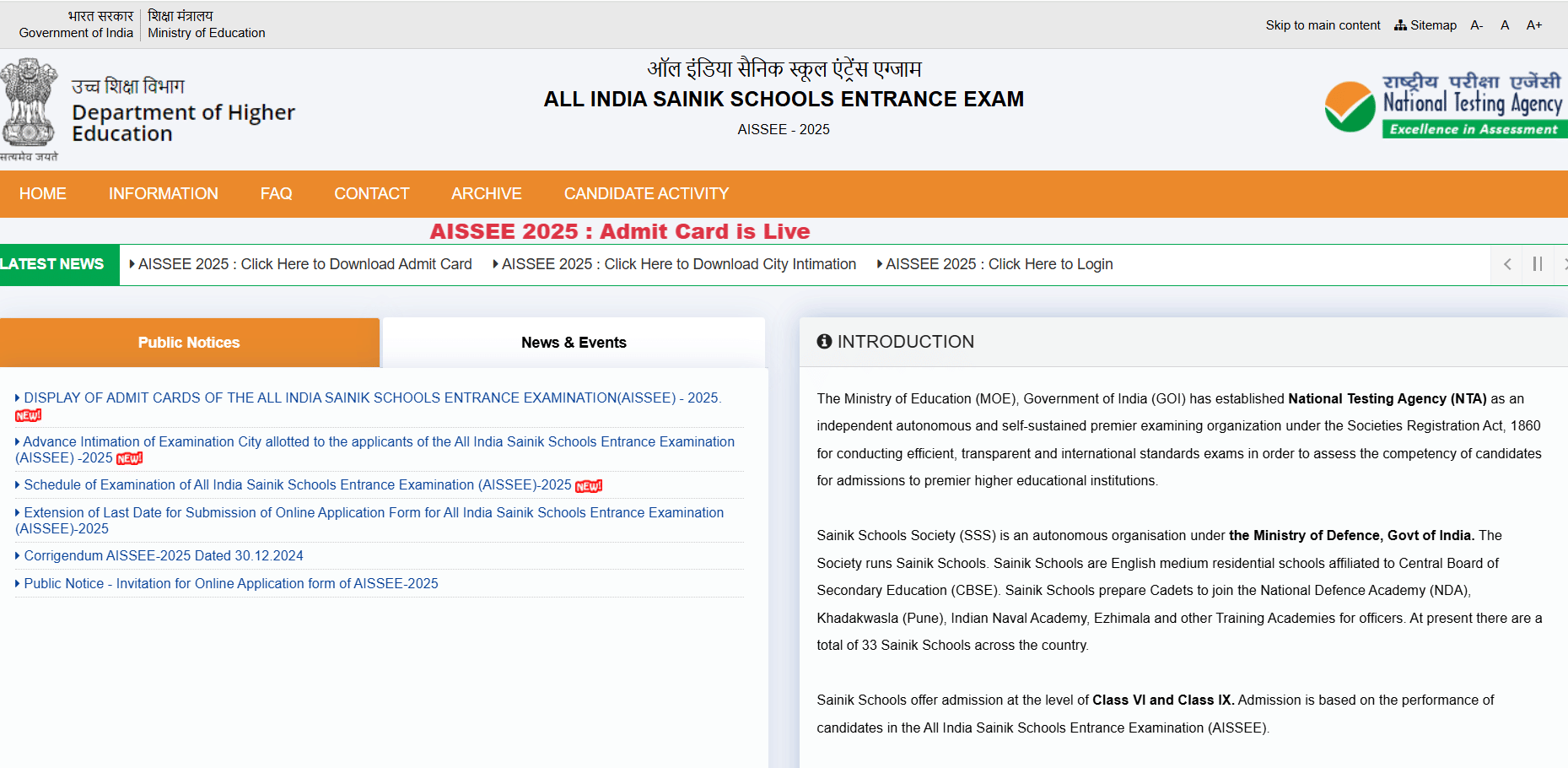Click Skip to main content

point(1323,25)
